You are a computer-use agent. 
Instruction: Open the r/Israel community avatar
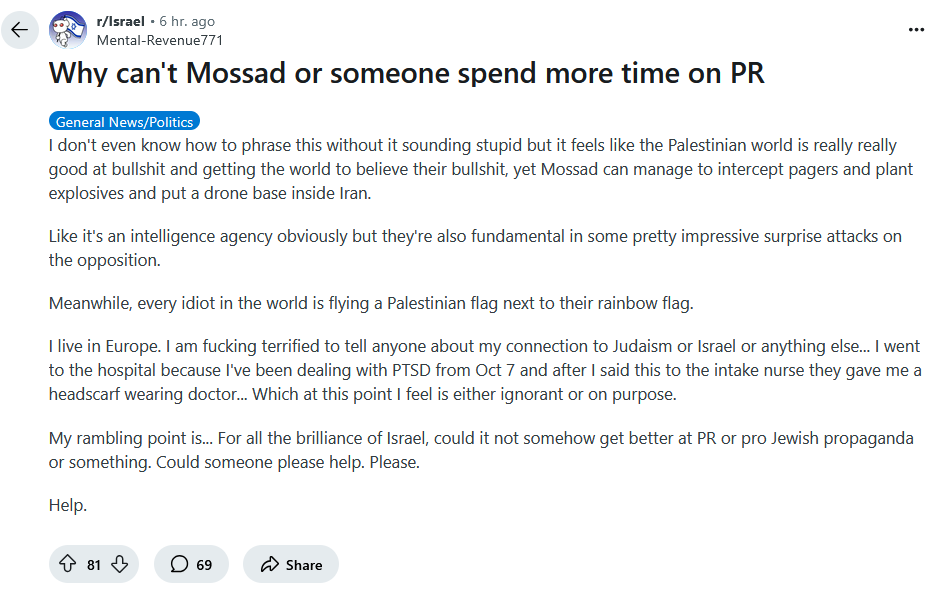tap(68, 29)
